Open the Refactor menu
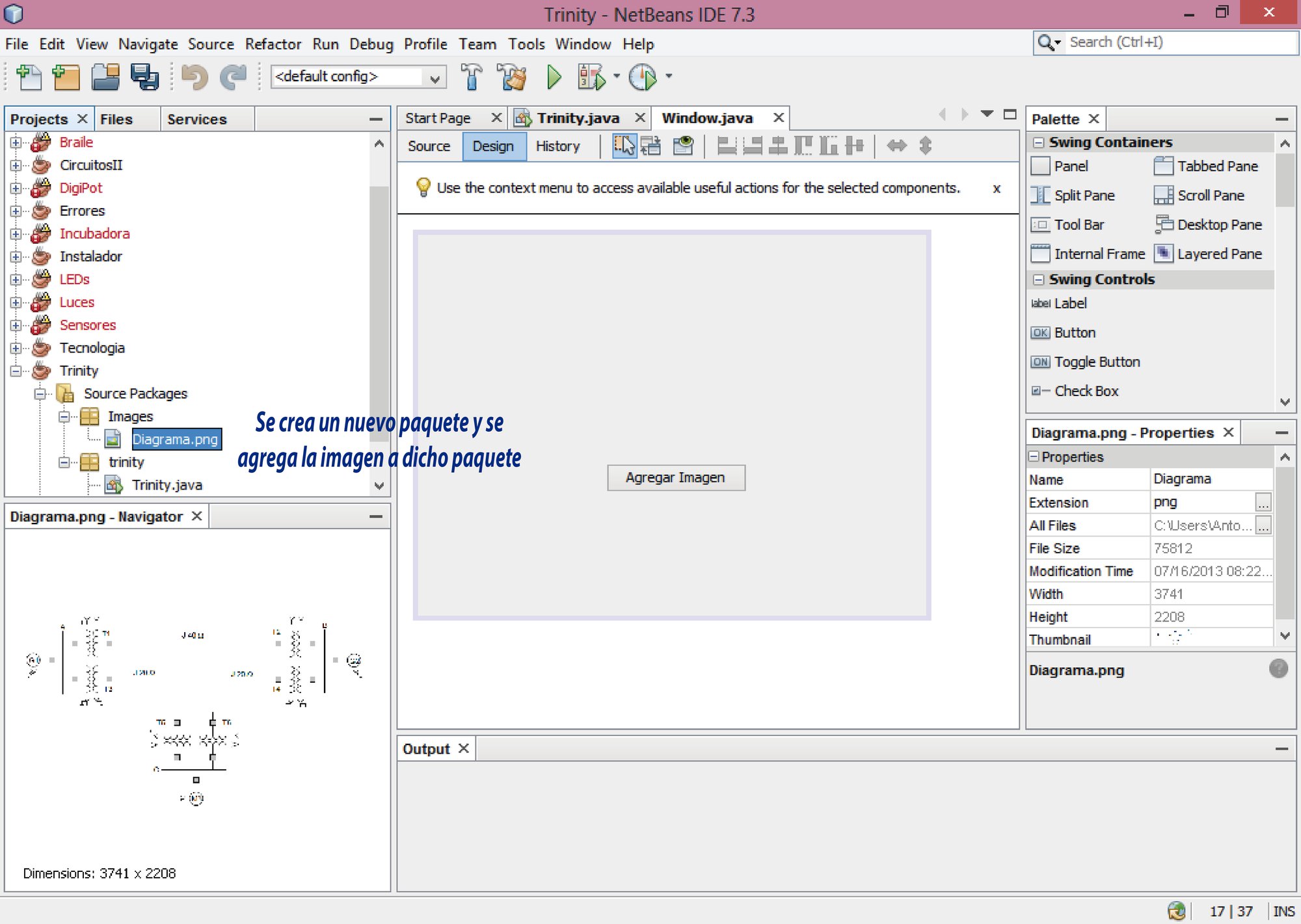 (x=273, y=44)
